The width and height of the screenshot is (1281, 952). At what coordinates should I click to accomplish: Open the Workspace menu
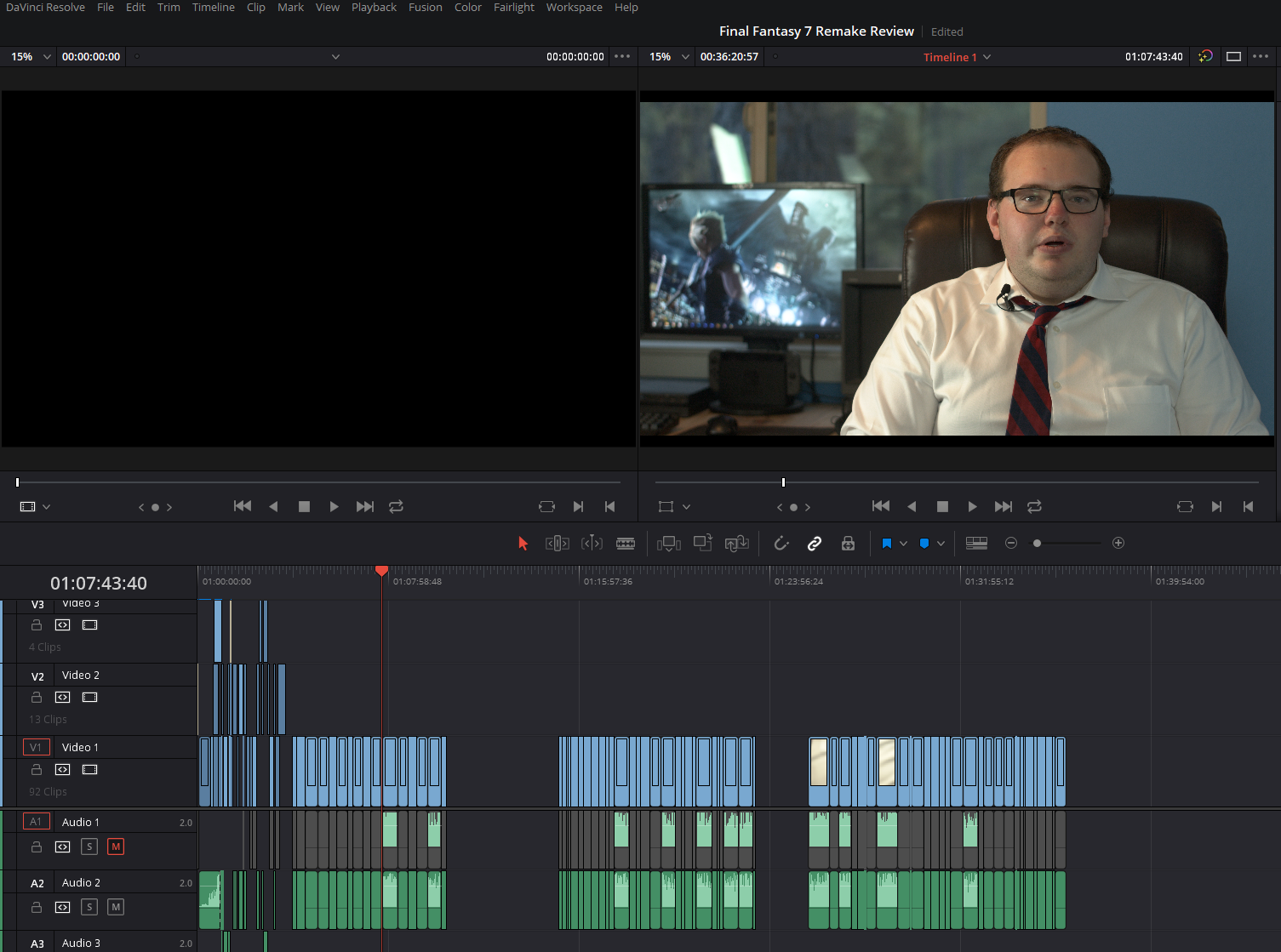pos(575,7)
